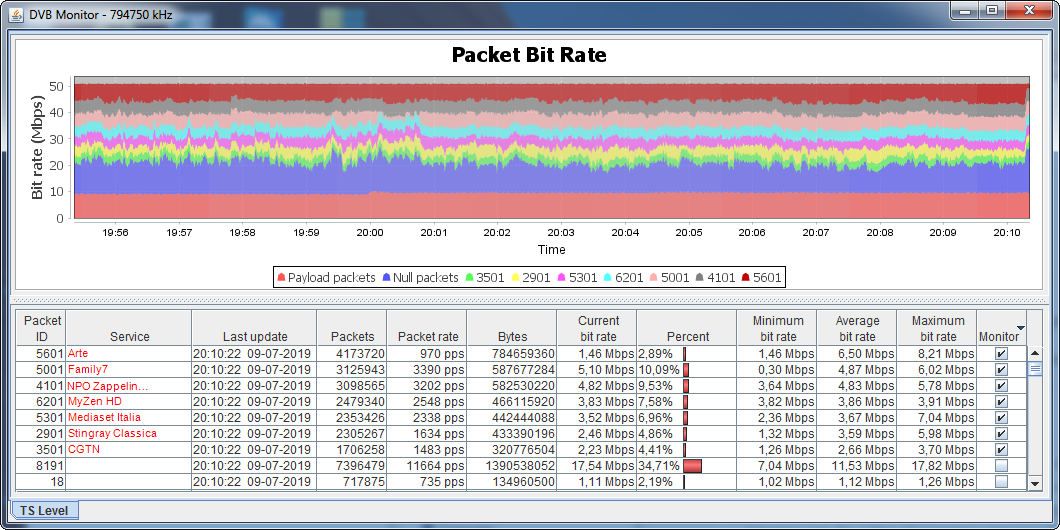Click the Null packets legend marker
Screen dimensions: 1060x530
click(x=385, y=277)
